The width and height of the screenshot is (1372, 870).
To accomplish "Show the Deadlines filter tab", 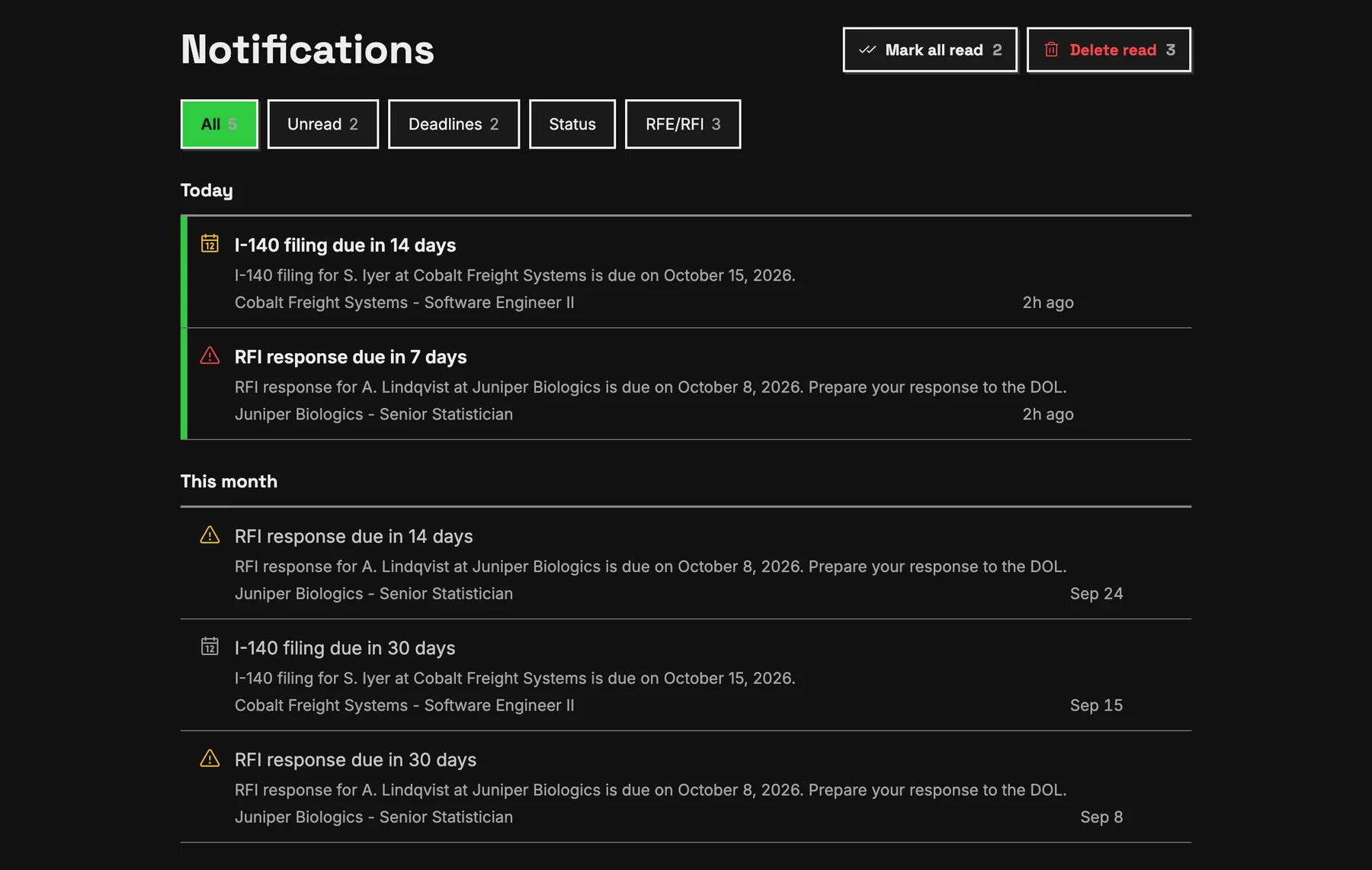I will pos(454,124).
